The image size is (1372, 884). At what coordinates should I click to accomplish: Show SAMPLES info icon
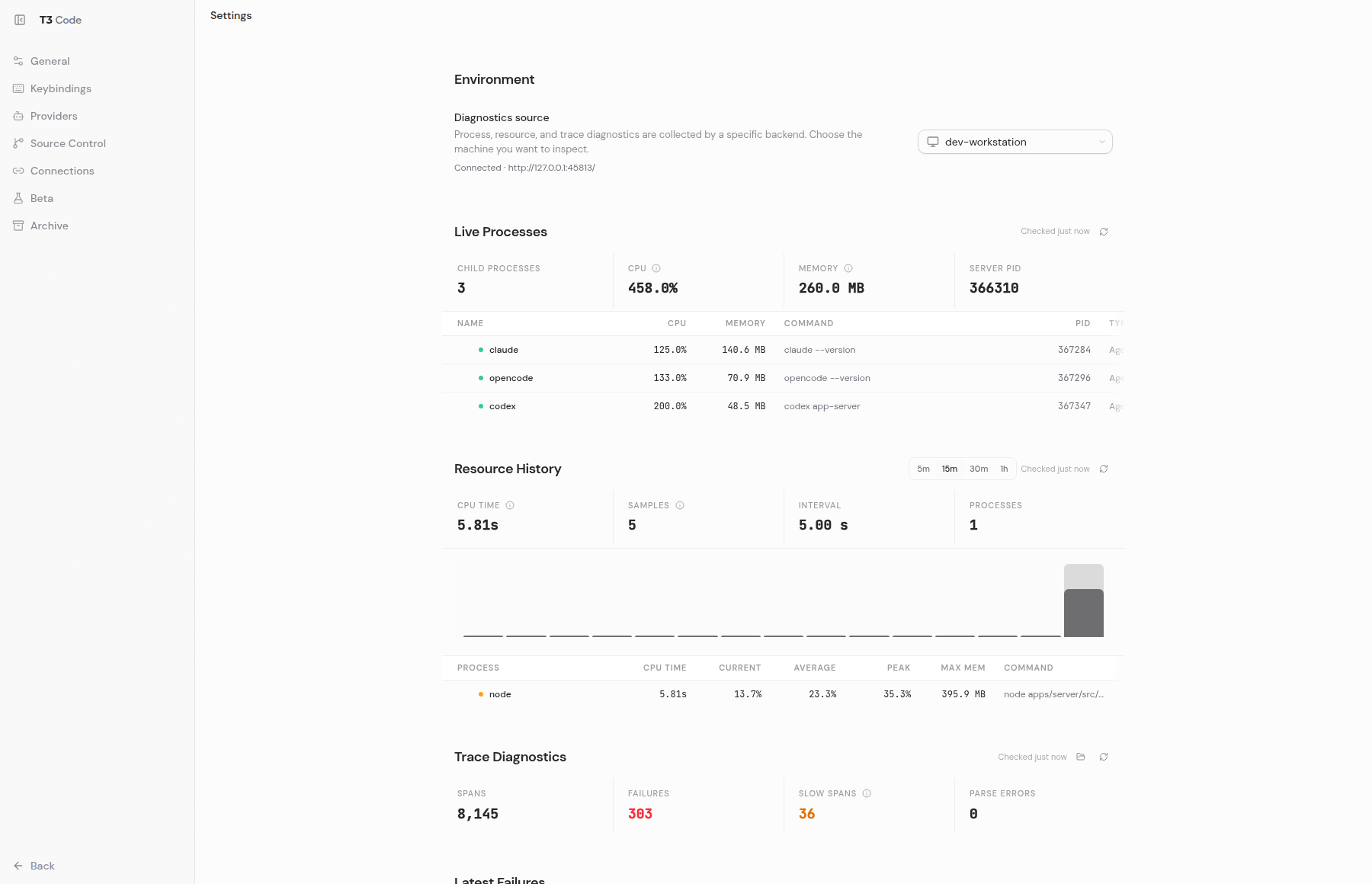pyautogui.click(x=680, y=505)
